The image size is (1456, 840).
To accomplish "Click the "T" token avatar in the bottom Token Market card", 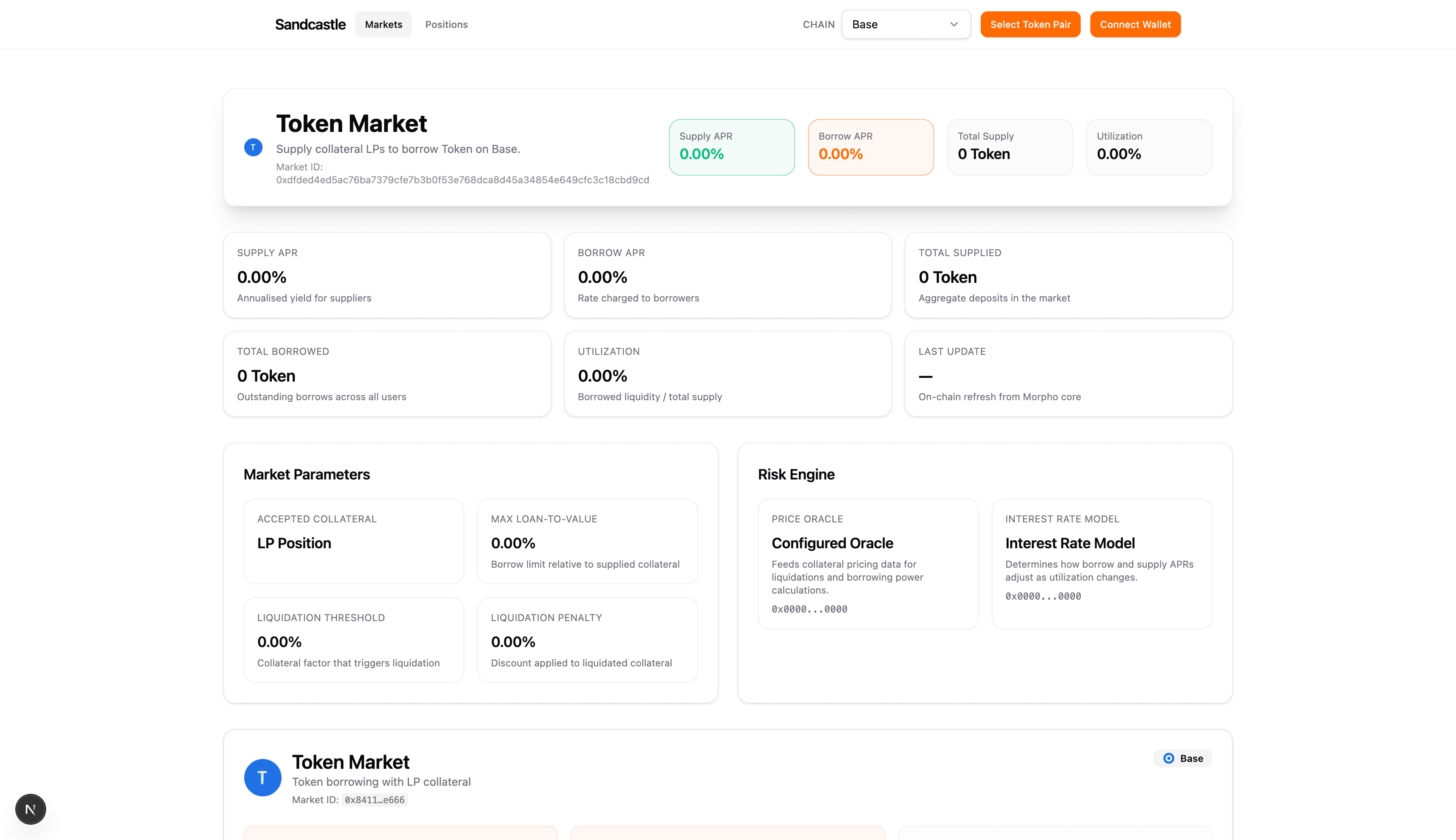I will point(262,777).
